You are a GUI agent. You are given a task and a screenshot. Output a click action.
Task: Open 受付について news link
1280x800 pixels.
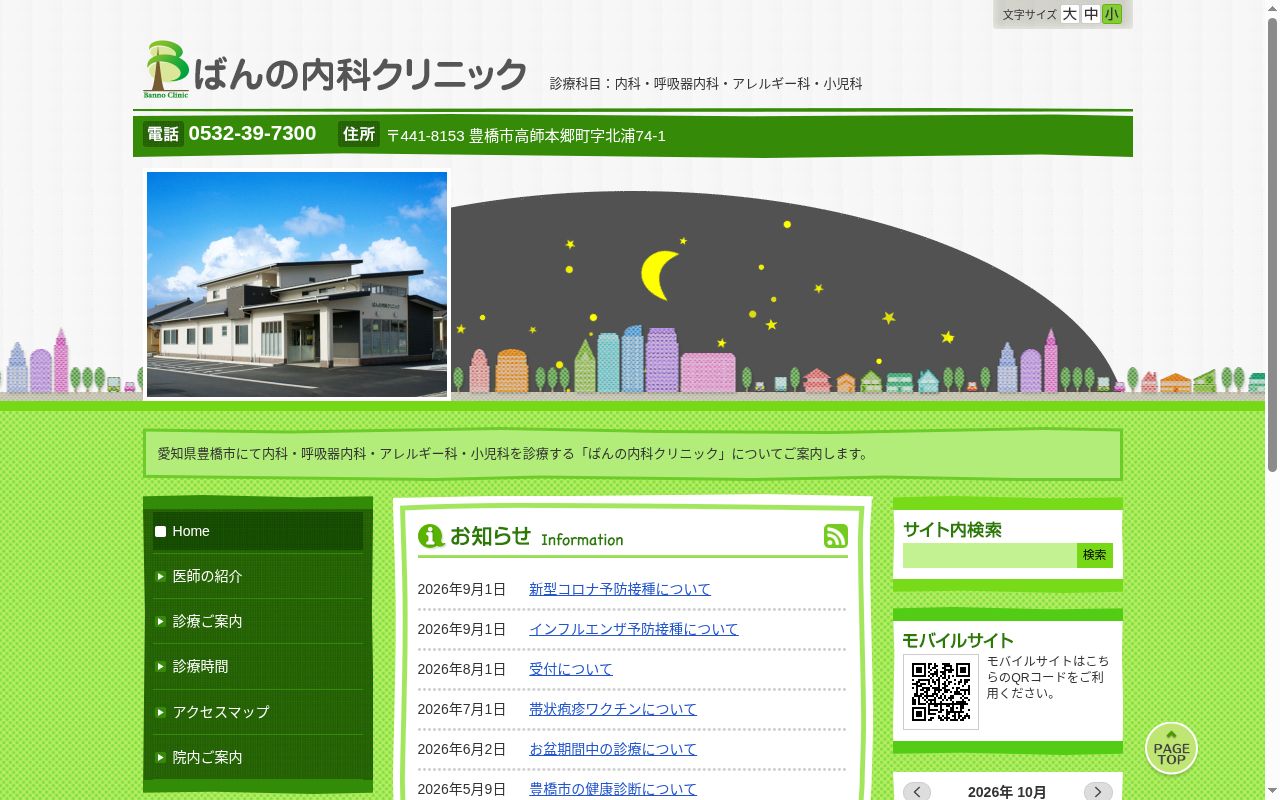571,669
